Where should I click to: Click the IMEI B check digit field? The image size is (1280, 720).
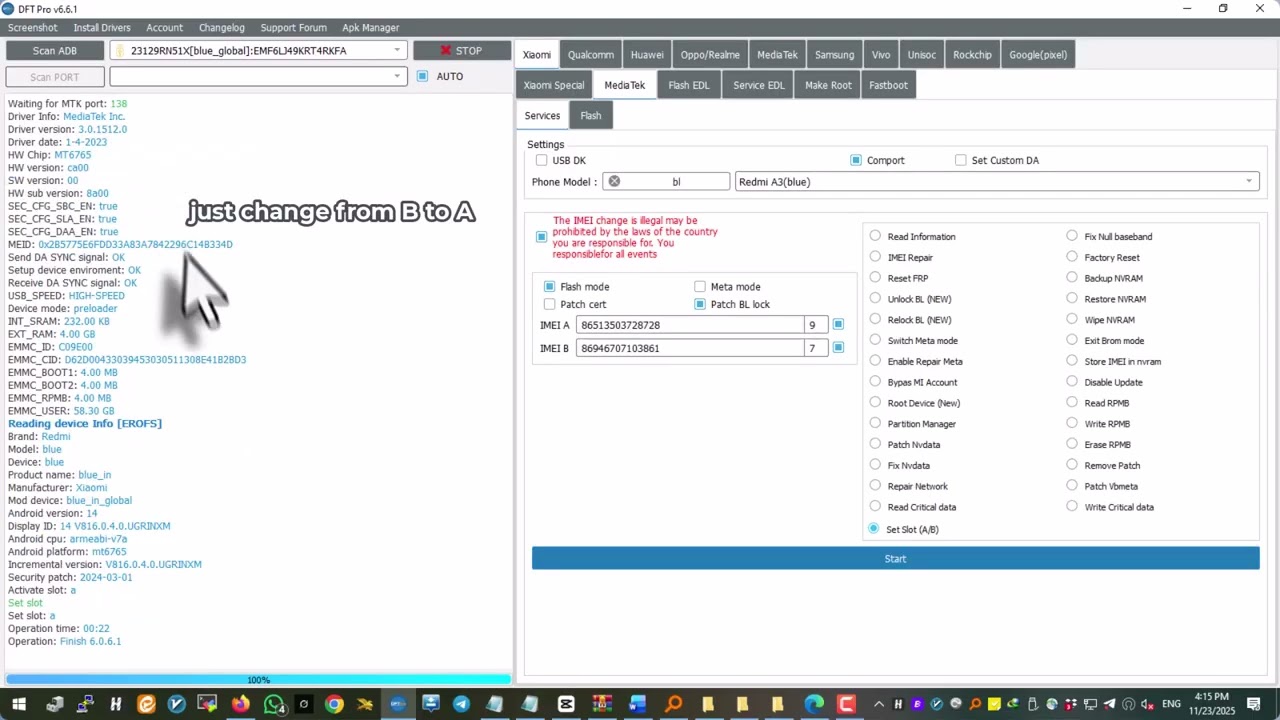[816, 348]
